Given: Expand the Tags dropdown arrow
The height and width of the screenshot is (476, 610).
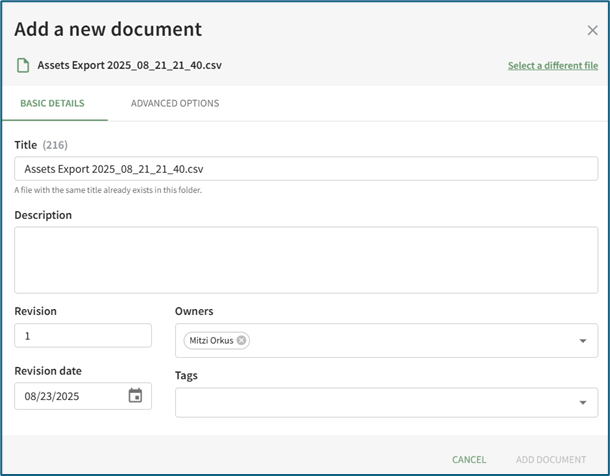Looking at the screenshot, I should (583, 403).
